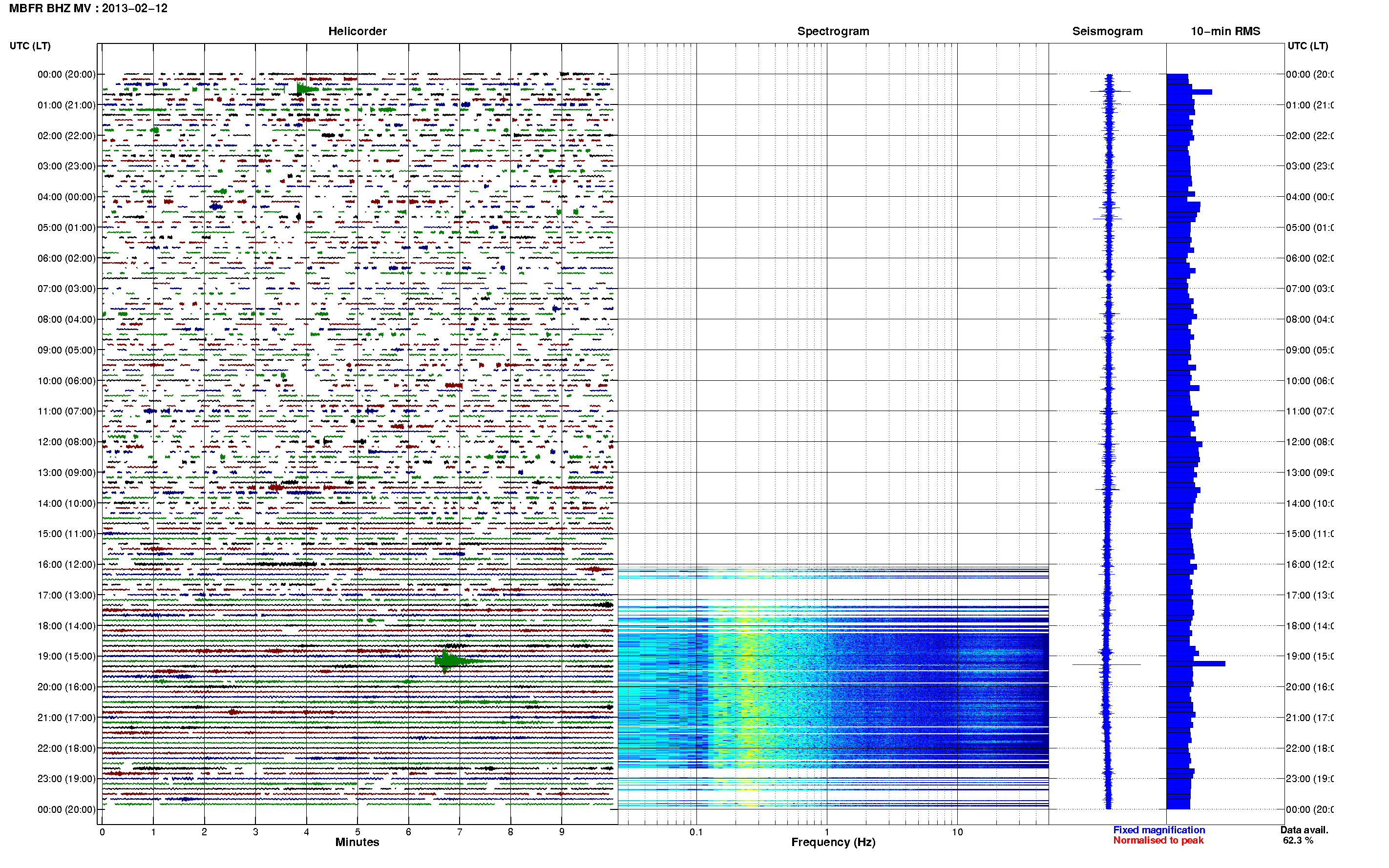
Task: Click the '62.3 %' availability value
Action: [x=1298, y=841]
